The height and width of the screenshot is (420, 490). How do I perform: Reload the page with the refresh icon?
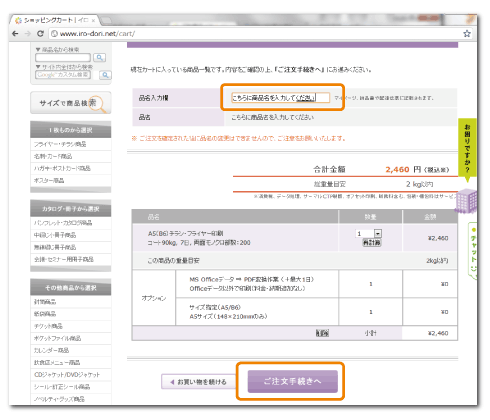[x=40, y=34]
